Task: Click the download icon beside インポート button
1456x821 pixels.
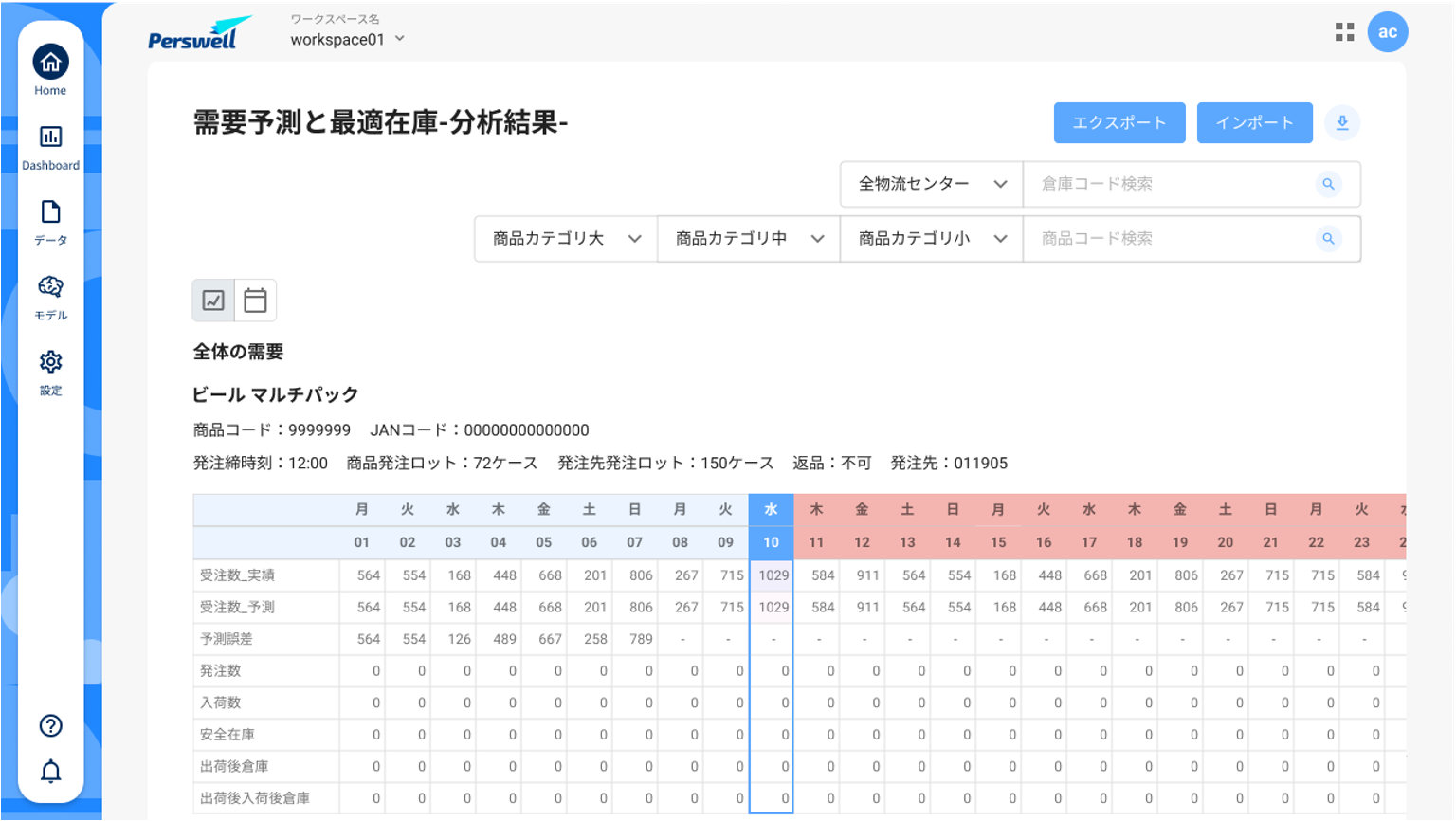Action: point(1342,122)
